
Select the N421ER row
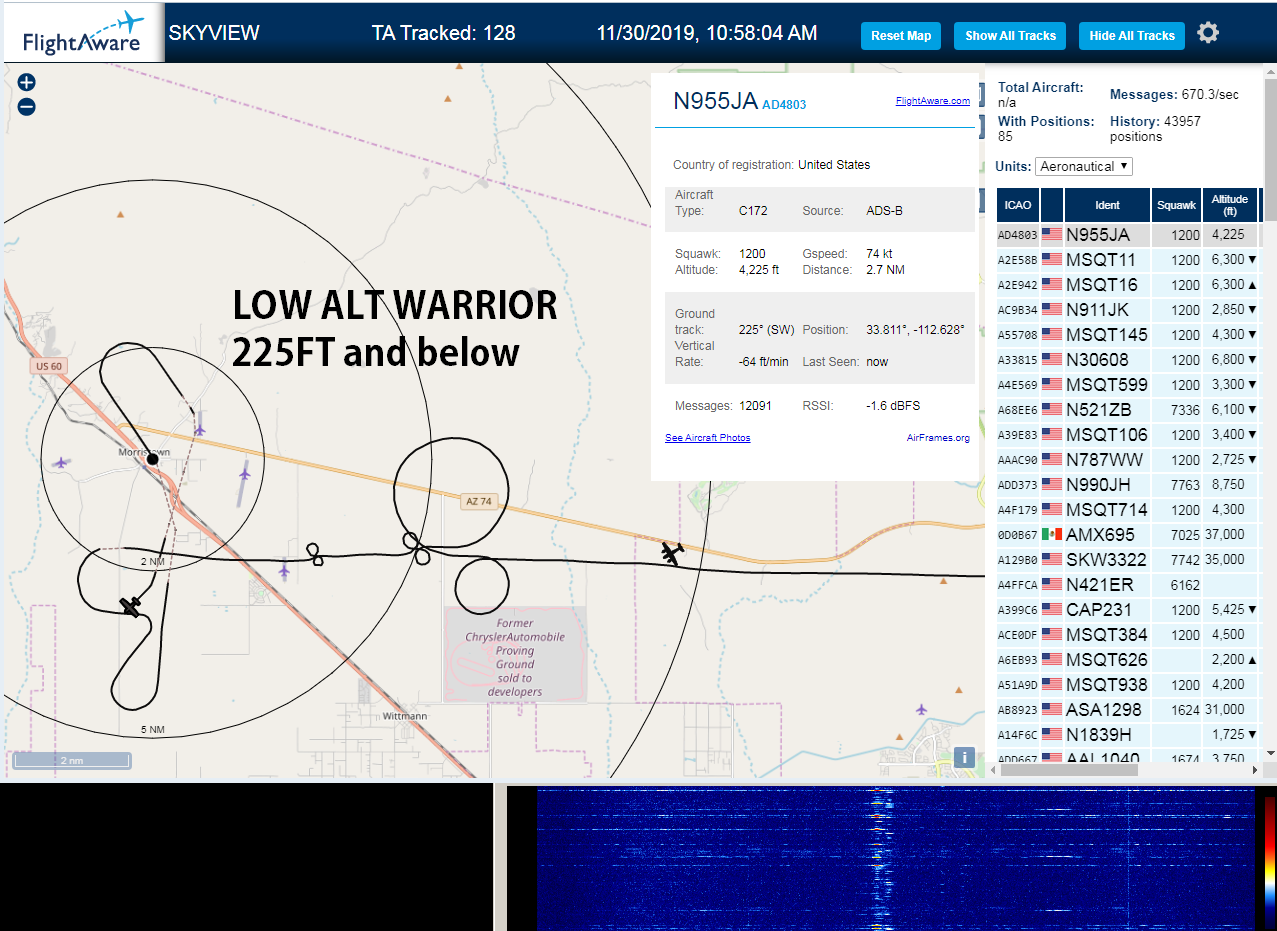coord(1127,585)
